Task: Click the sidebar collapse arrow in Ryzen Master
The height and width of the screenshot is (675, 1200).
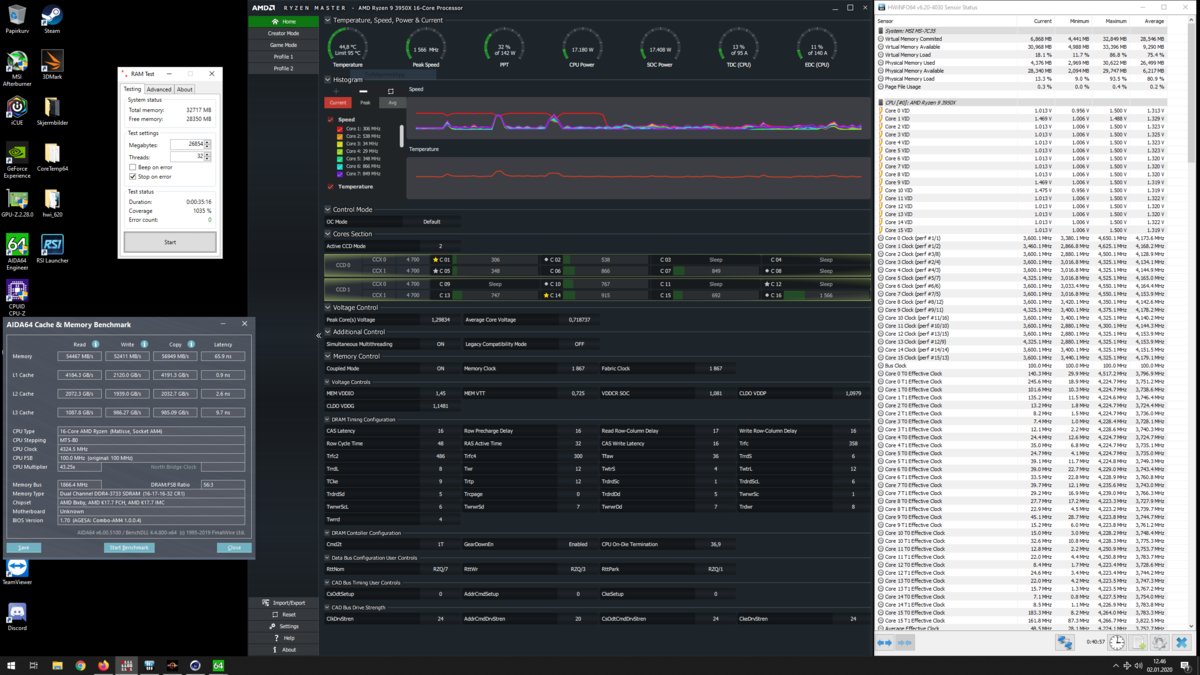Action: pyautogui.click(x=319, y=336)
